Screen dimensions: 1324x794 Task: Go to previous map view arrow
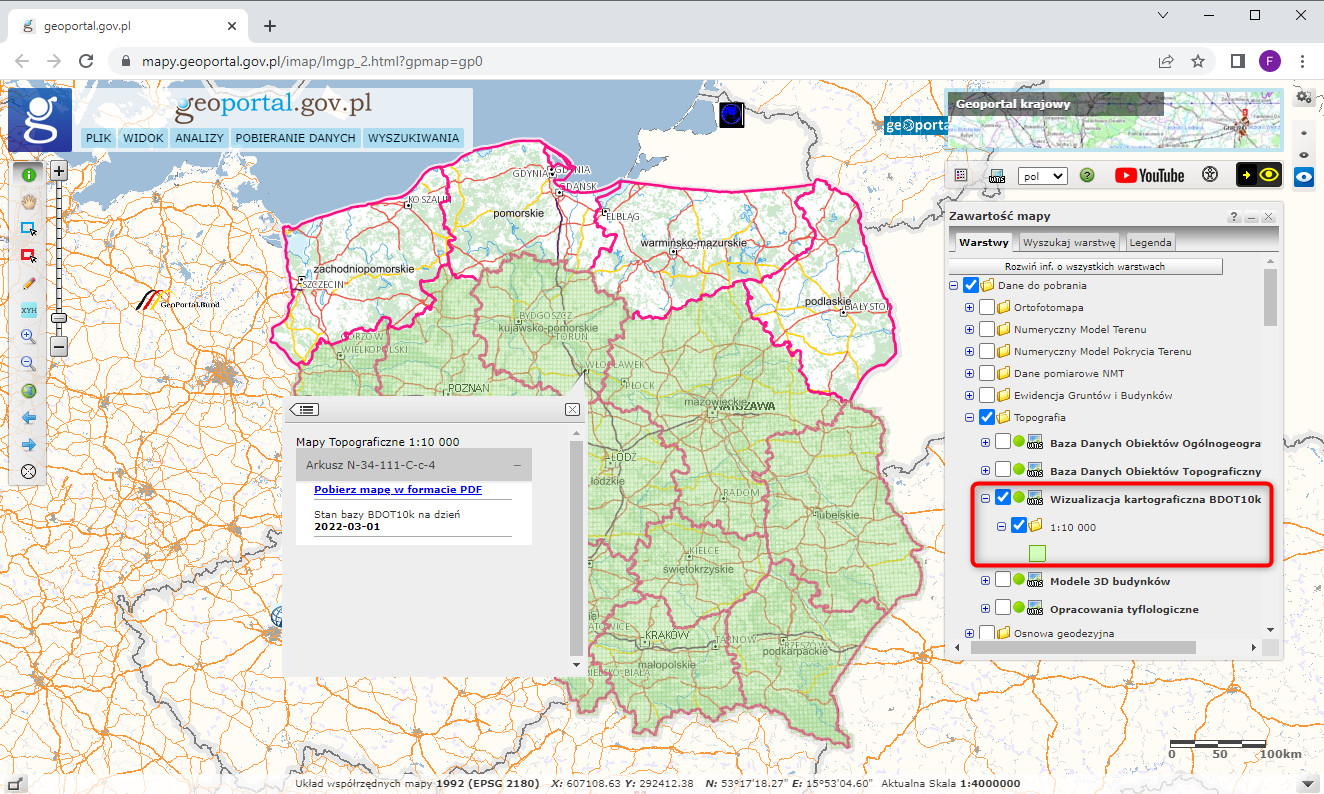(28, 418)
